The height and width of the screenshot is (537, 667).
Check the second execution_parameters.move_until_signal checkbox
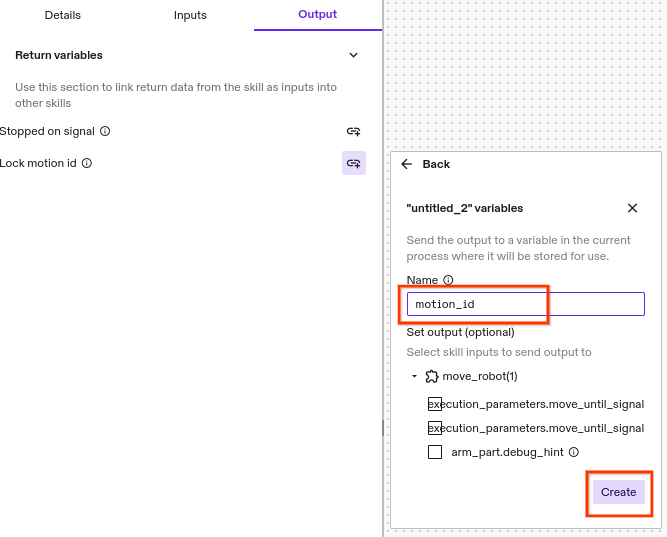pos(435,428)
